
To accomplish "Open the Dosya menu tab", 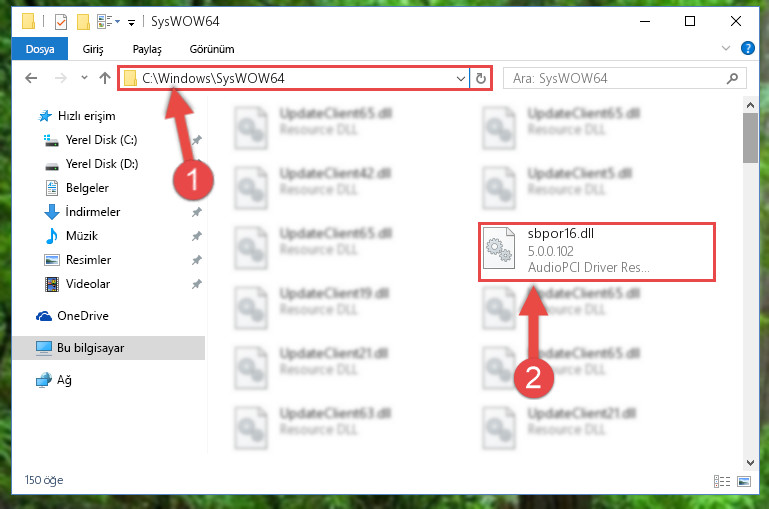I will [x=40, y=49].
